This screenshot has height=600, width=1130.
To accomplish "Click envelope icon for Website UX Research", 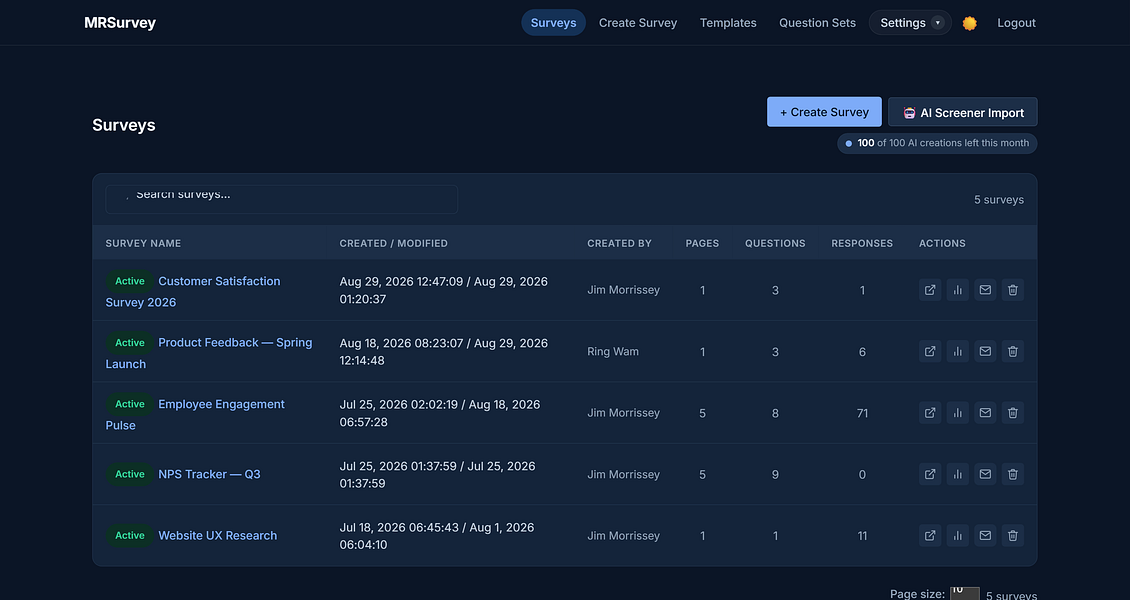I will (985, 535).
